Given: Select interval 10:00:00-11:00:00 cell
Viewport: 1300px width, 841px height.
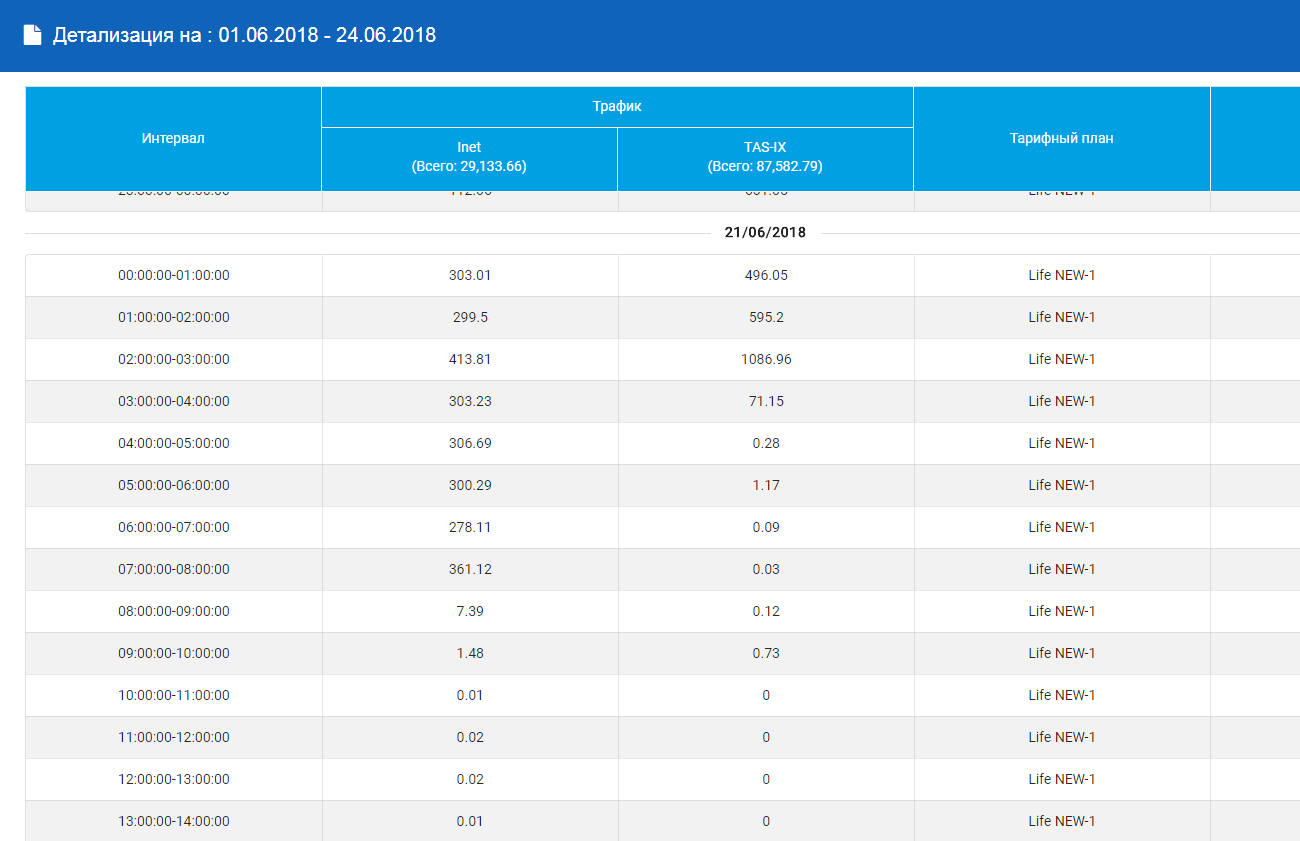Looking at the screenshot, I should click(x=174, y=695).
